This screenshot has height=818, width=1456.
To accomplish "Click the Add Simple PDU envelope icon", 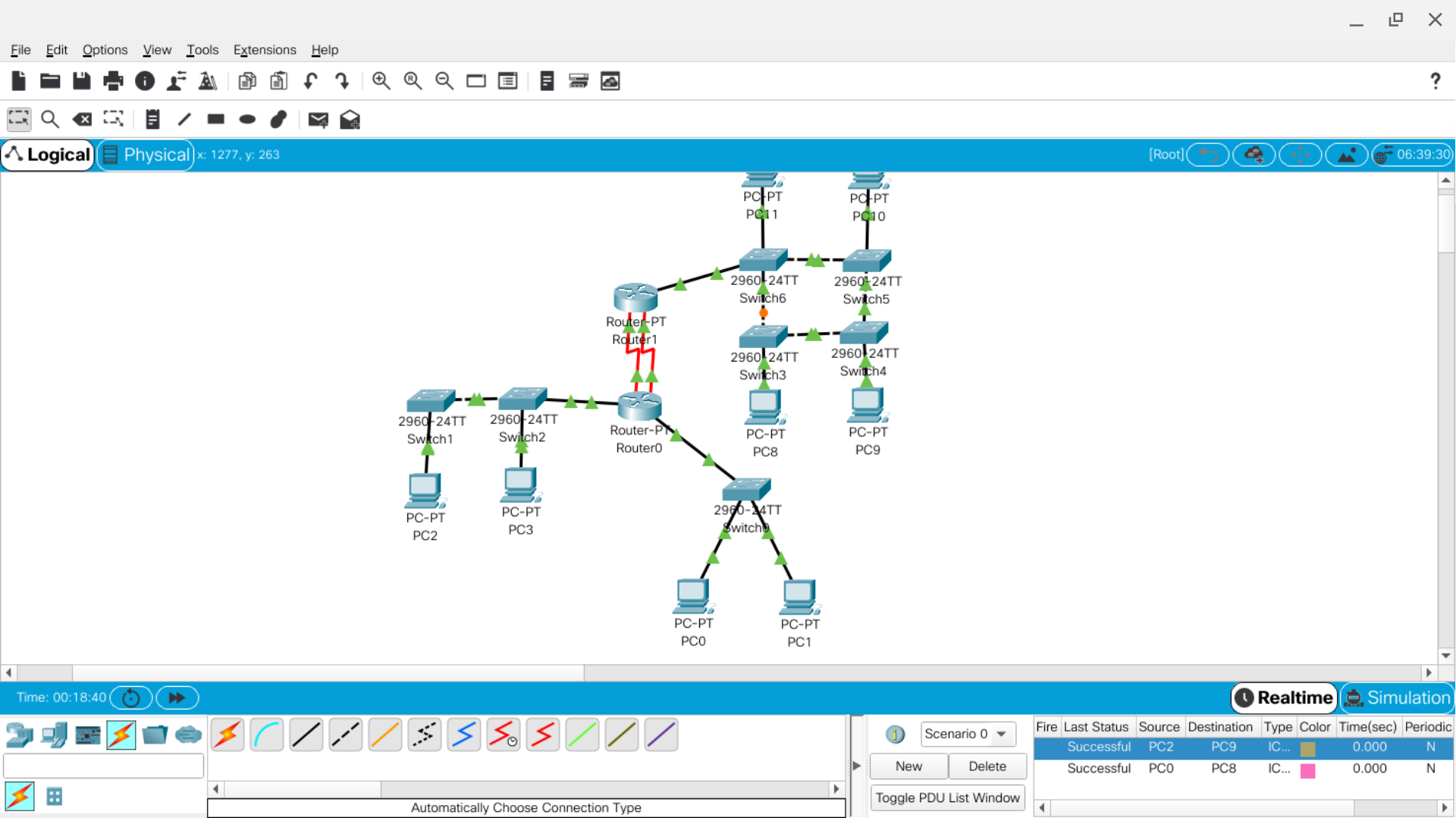I will pos(318,120).
